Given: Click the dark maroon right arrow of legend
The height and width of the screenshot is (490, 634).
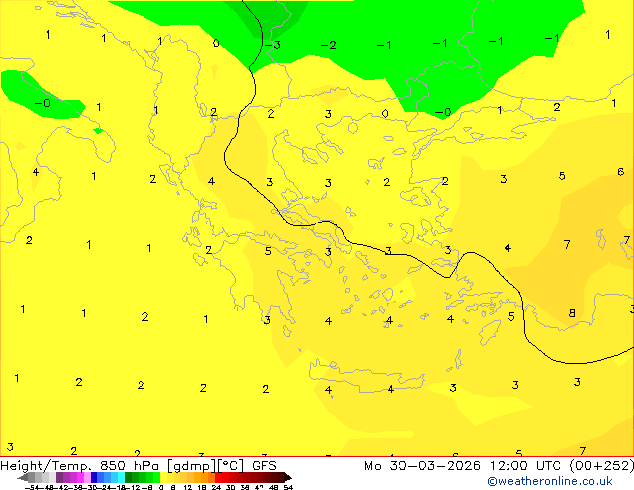Looking at the screenshot, I should tap(288, 477).
